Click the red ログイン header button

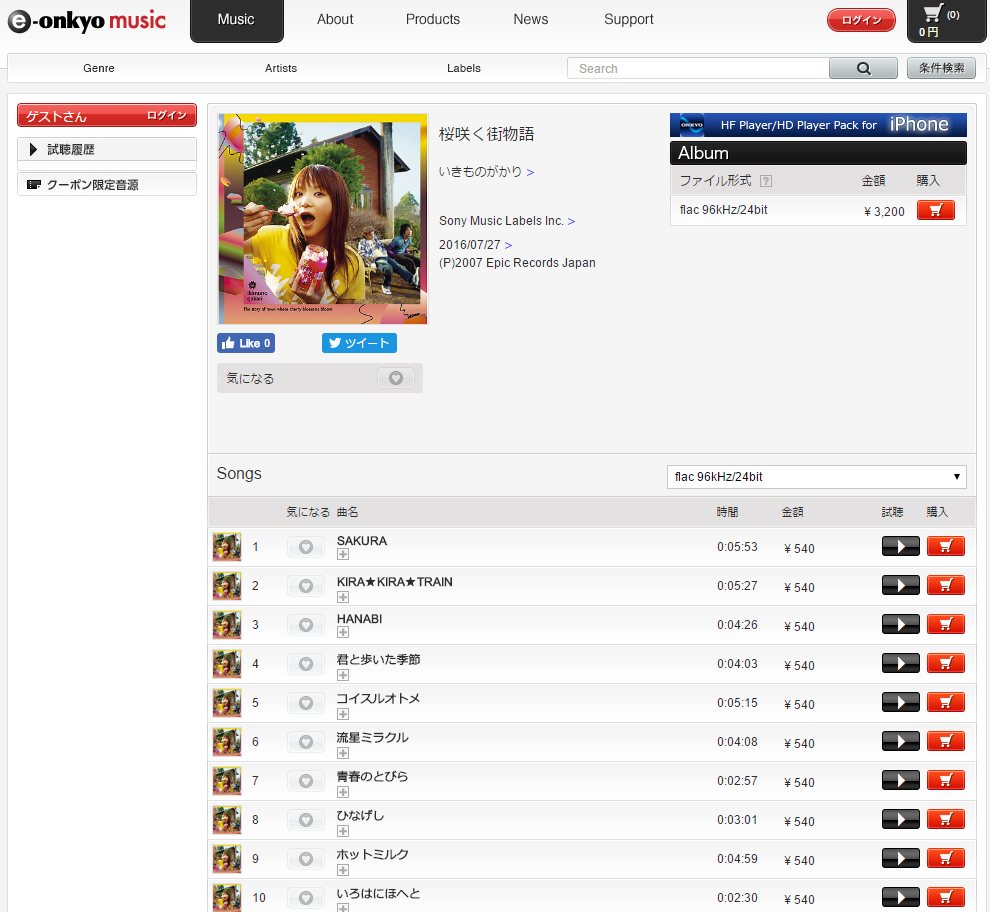(x=861, y=20)
